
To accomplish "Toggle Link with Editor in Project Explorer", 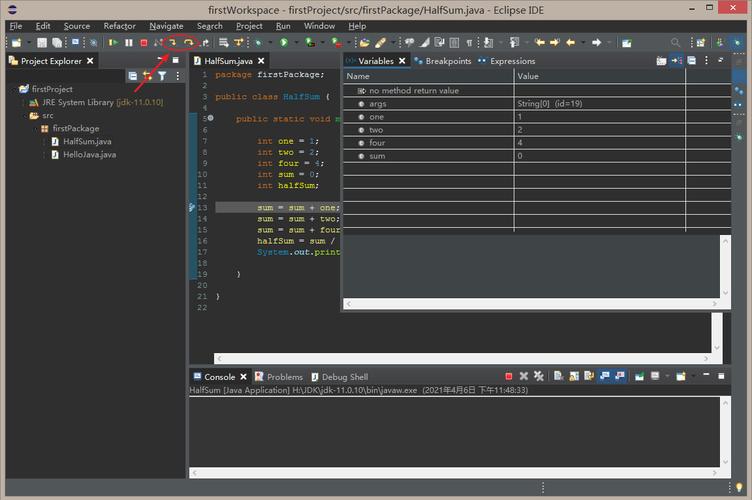I will click(147, 76).
